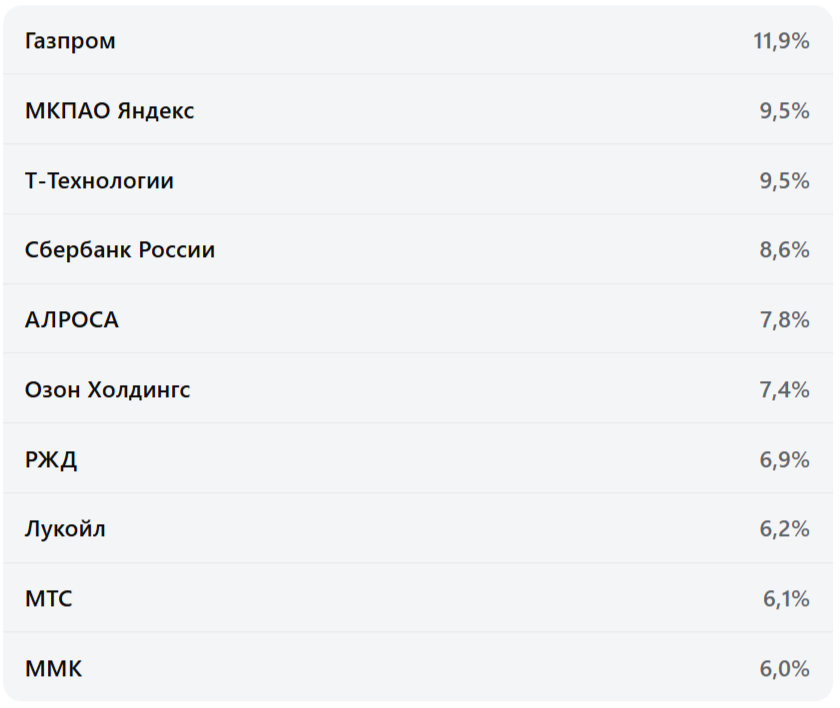Click the 6,1% value for МТС
The height and width of the screenshot is (708, 840).
(786, 599)
